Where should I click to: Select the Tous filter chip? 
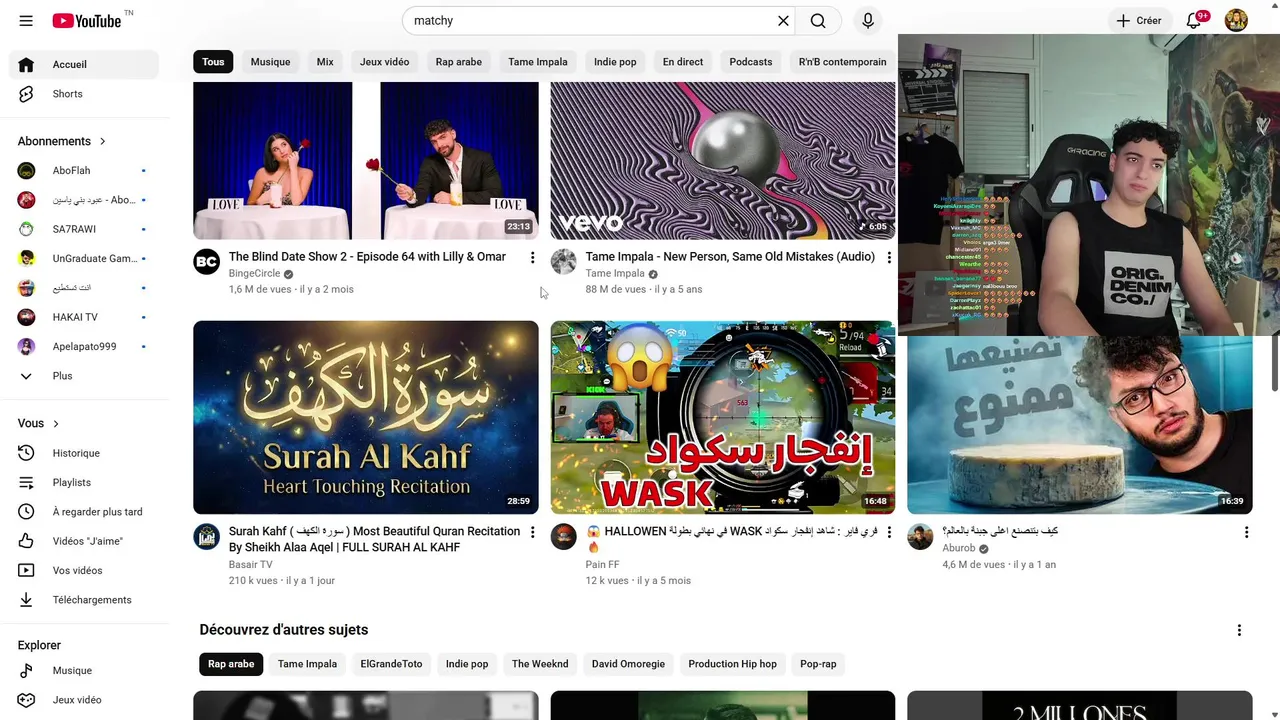[x=213, y=62]
